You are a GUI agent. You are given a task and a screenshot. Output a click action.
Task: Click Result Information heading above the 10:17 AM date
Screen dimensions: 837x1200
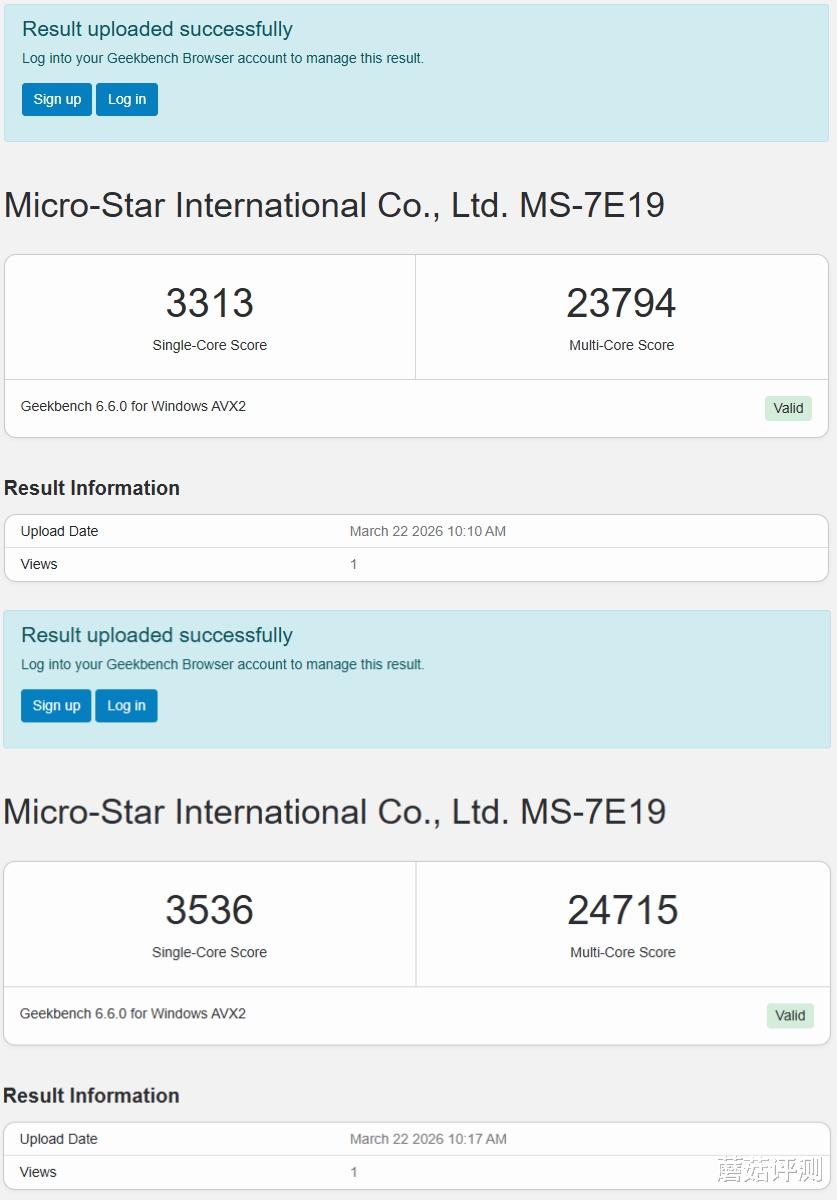(91, 1095)
